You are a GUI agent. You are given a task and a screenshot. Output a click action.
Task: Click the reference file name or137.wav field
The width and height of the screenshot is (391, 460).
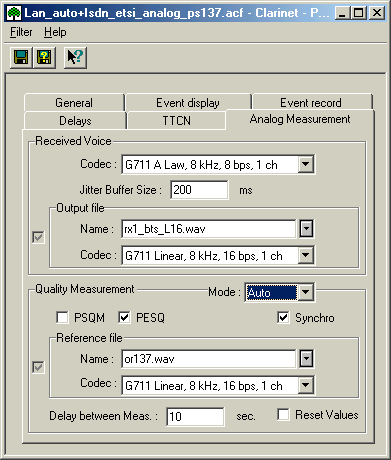209,359
